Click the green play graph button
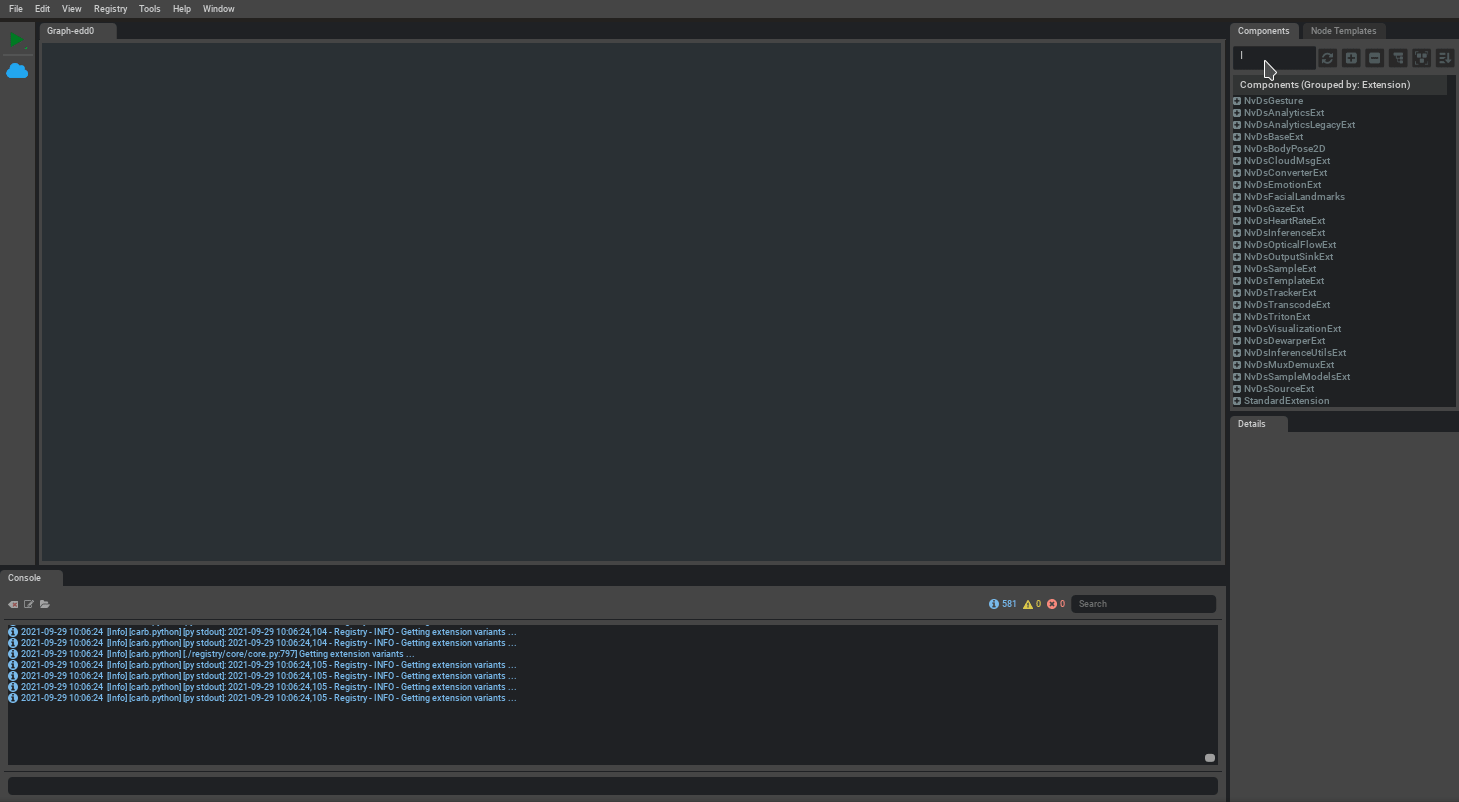 coord(16,40)
